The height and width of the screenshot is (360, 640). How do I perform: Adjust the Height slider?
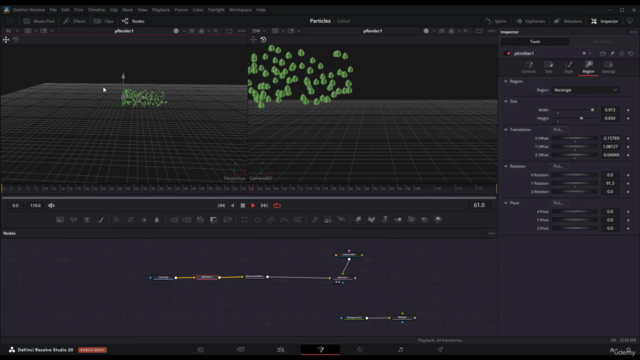pos(575,118)
